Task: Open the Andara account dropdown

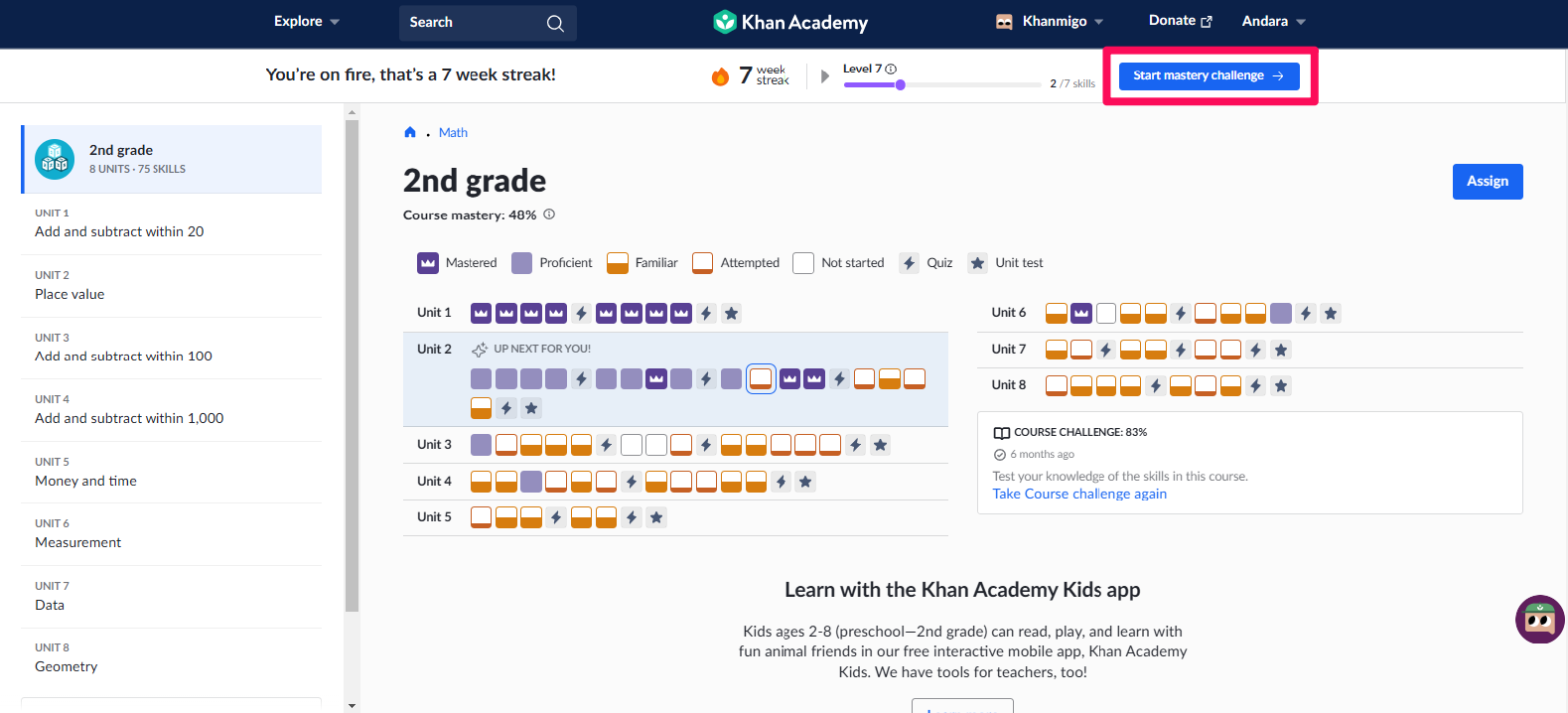Action: 1274,21
